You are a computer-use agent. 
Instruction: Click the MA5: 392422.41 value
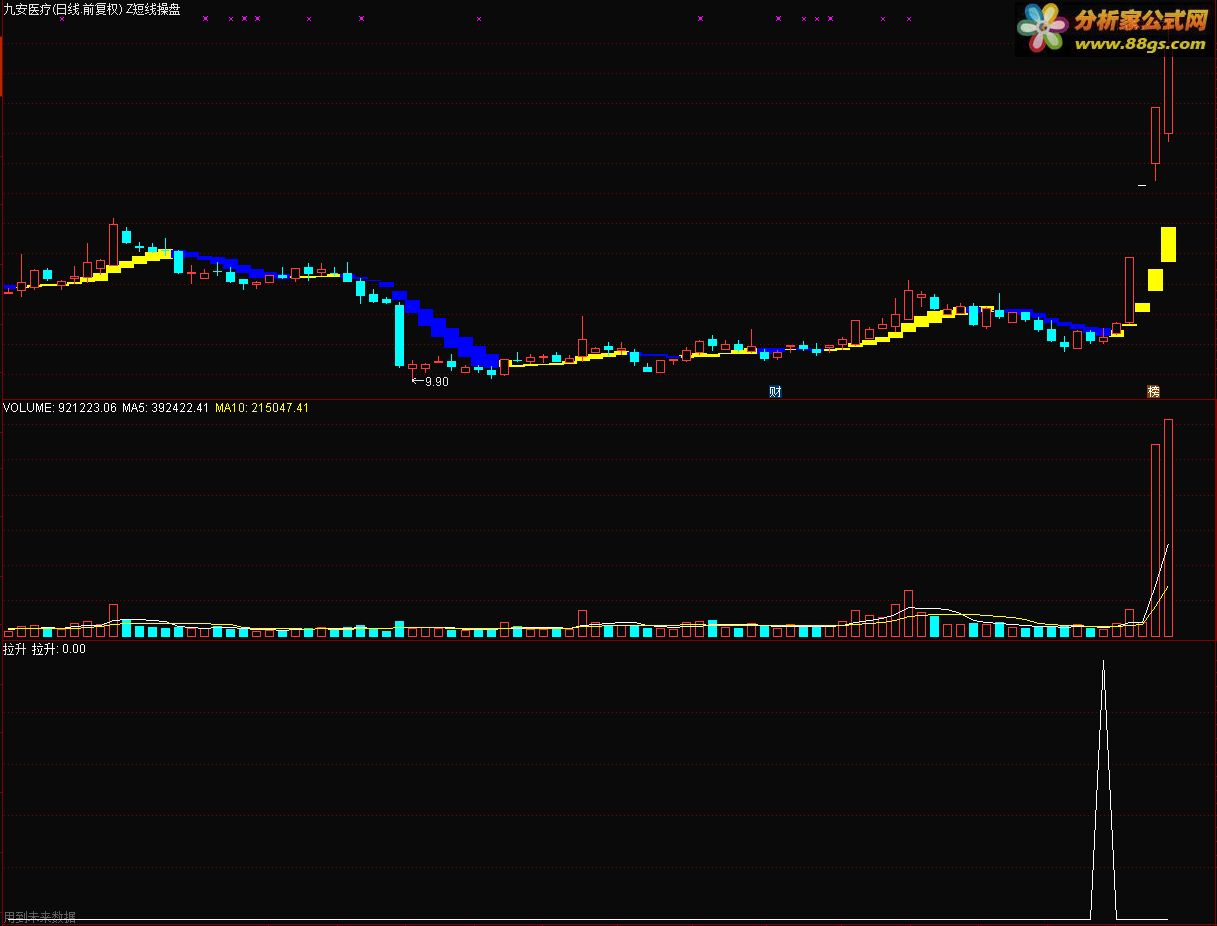166,408
